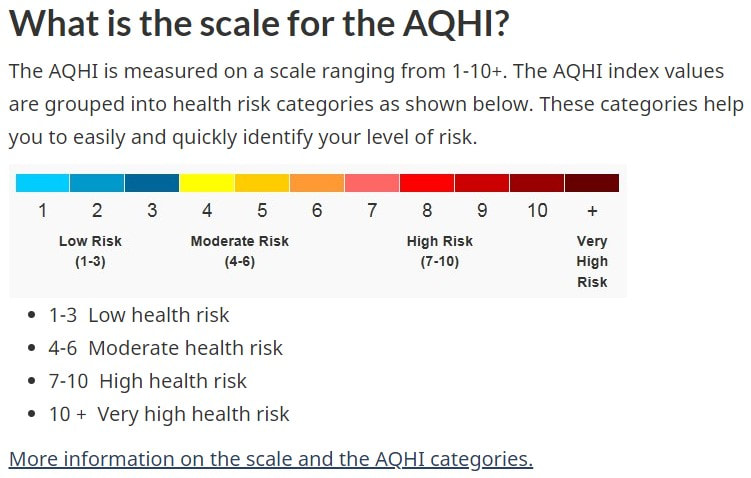Image resolution: width=751 pixels, height=478 pixels.
Task: Click the golden yellow swatch above number 5
Action: click(x=262, y=183)
